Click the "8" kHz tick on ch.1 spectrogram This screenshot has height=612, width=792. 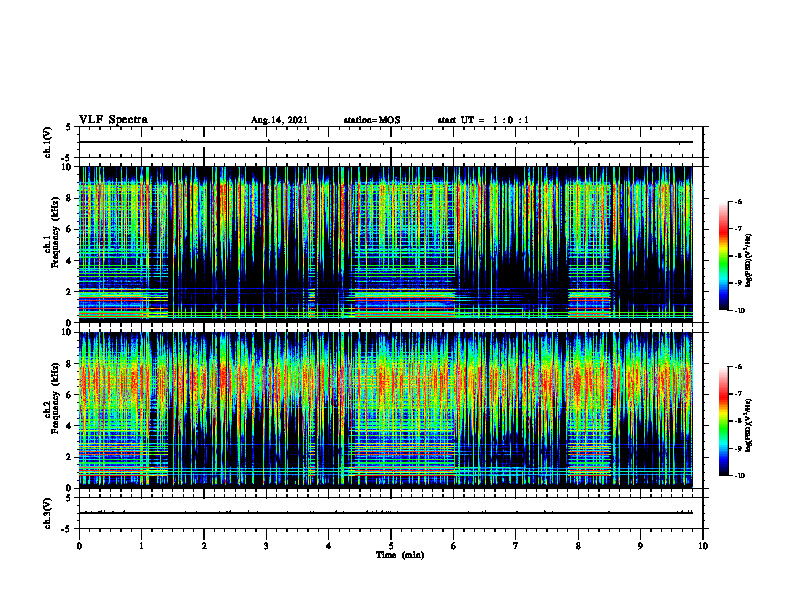(70, 198)
